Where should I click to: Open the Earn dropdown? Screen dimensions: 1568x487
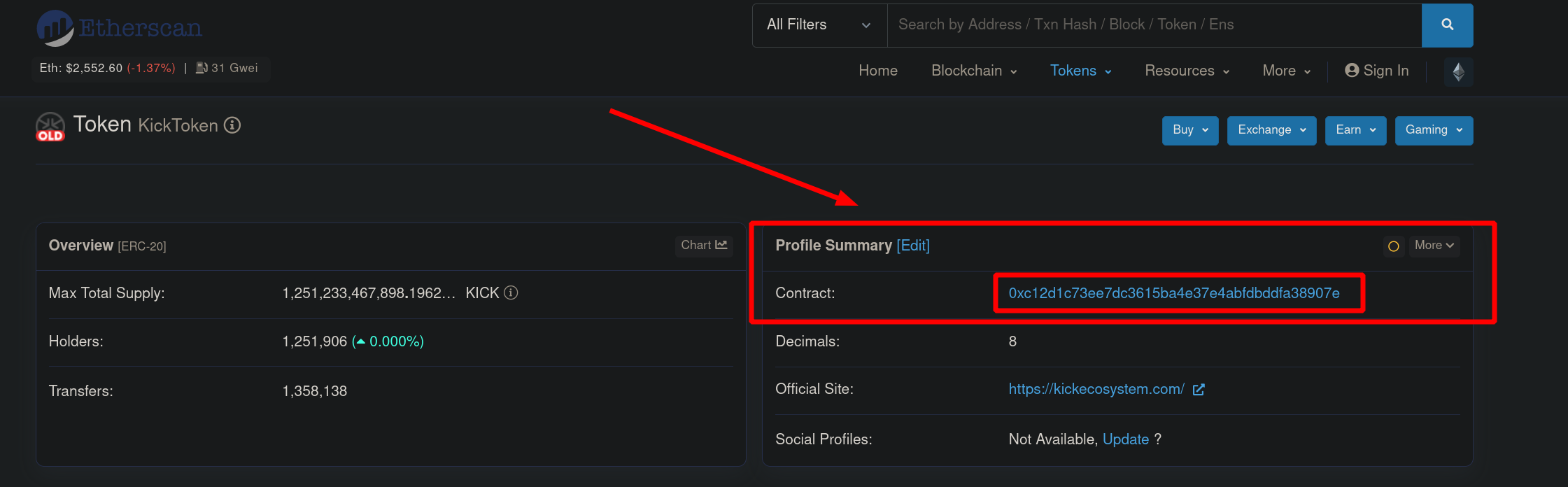point(1355,130)
